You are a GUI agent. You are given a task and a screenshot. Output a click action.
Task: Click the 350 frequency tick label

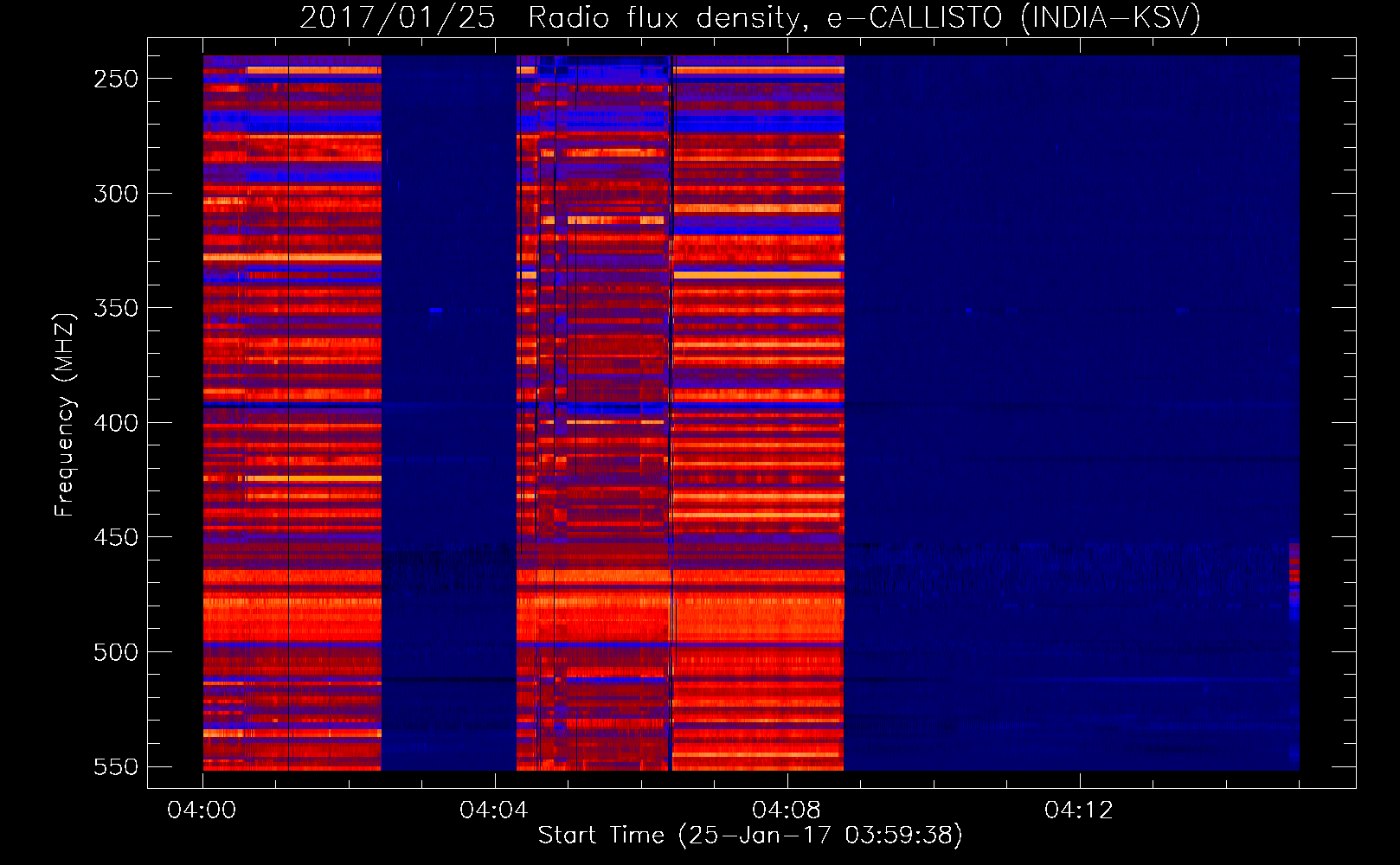click(116, 308)
